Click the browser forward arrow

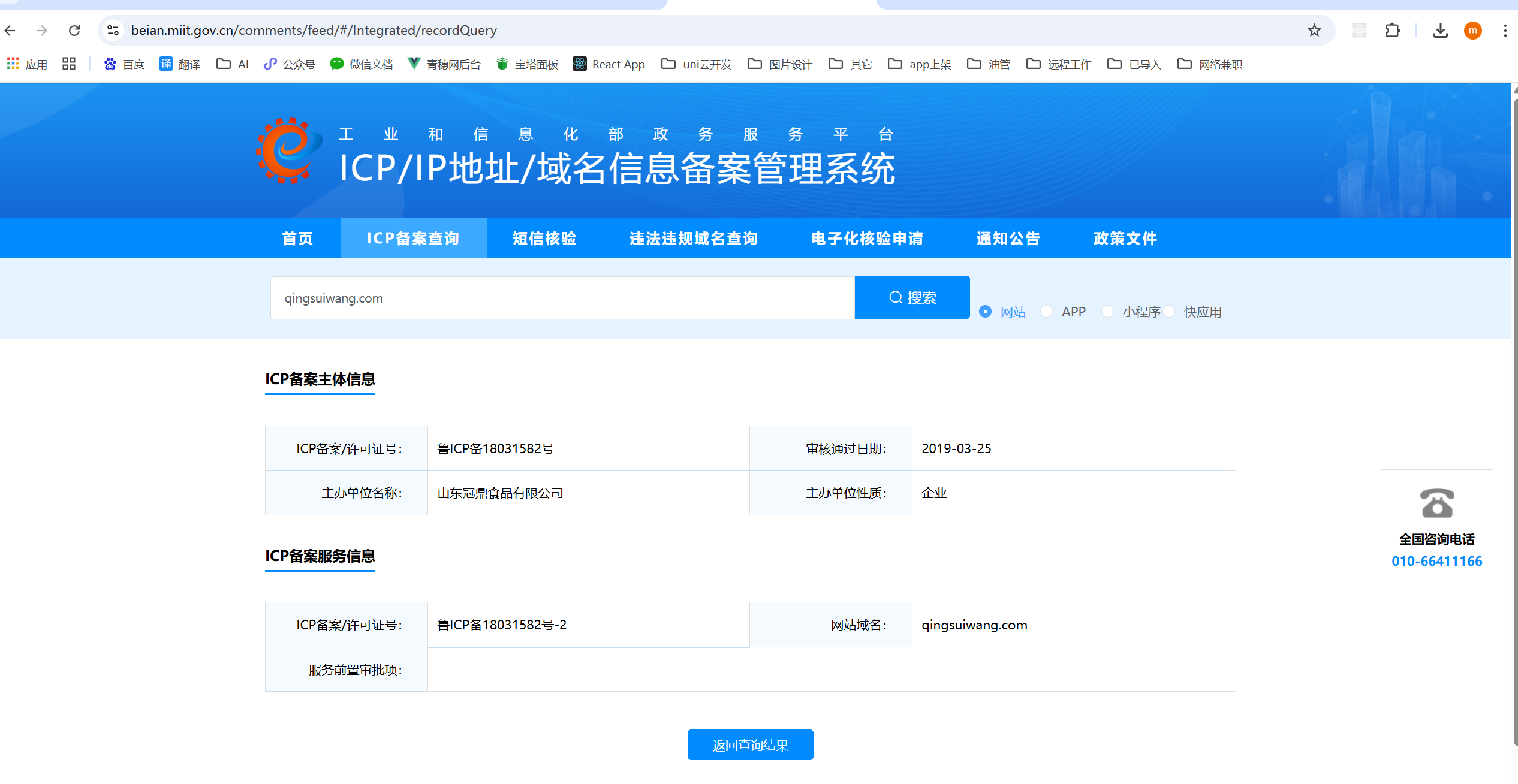(x=41, y=30)
